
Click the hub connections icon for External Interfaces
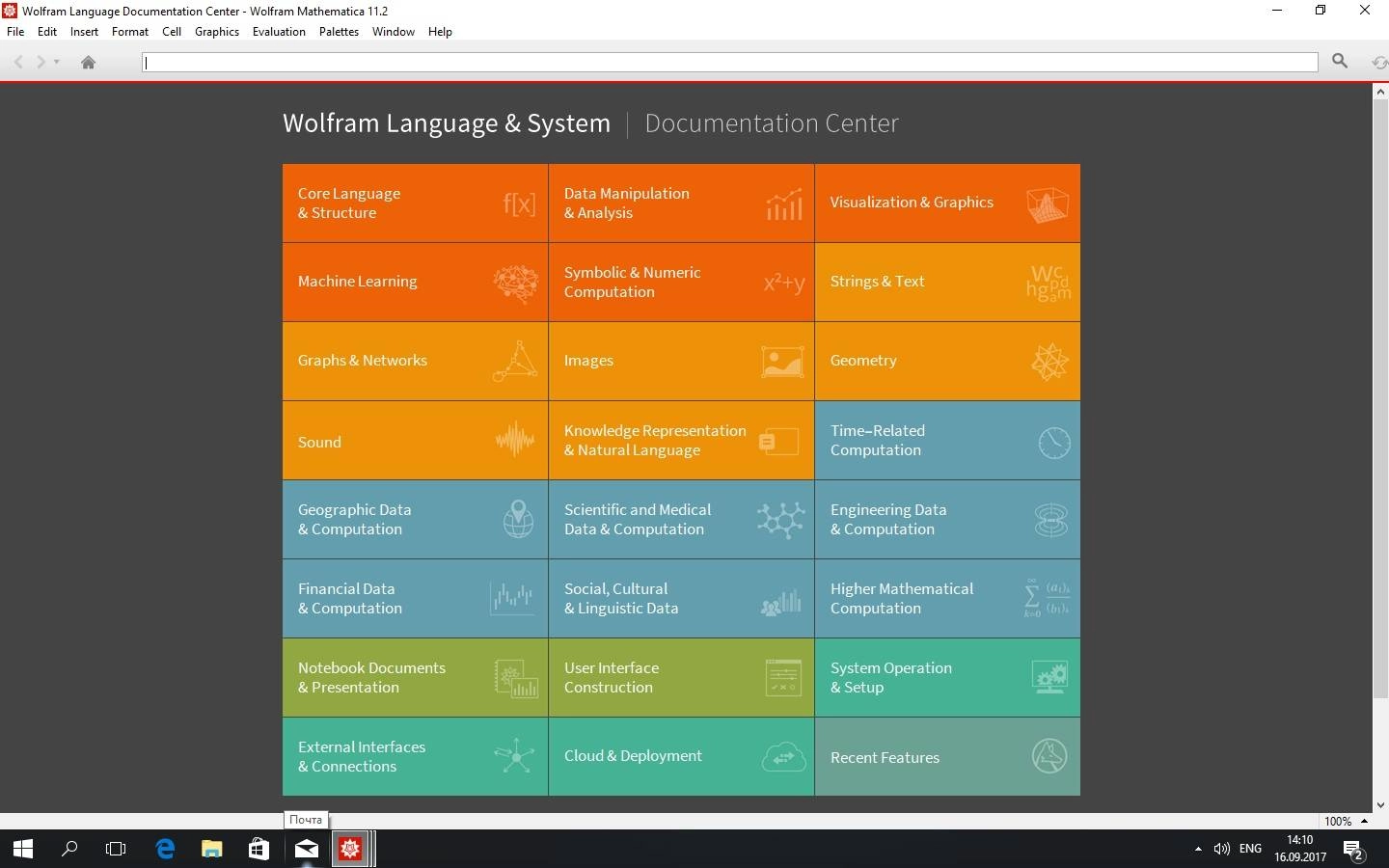click(515, 756)
